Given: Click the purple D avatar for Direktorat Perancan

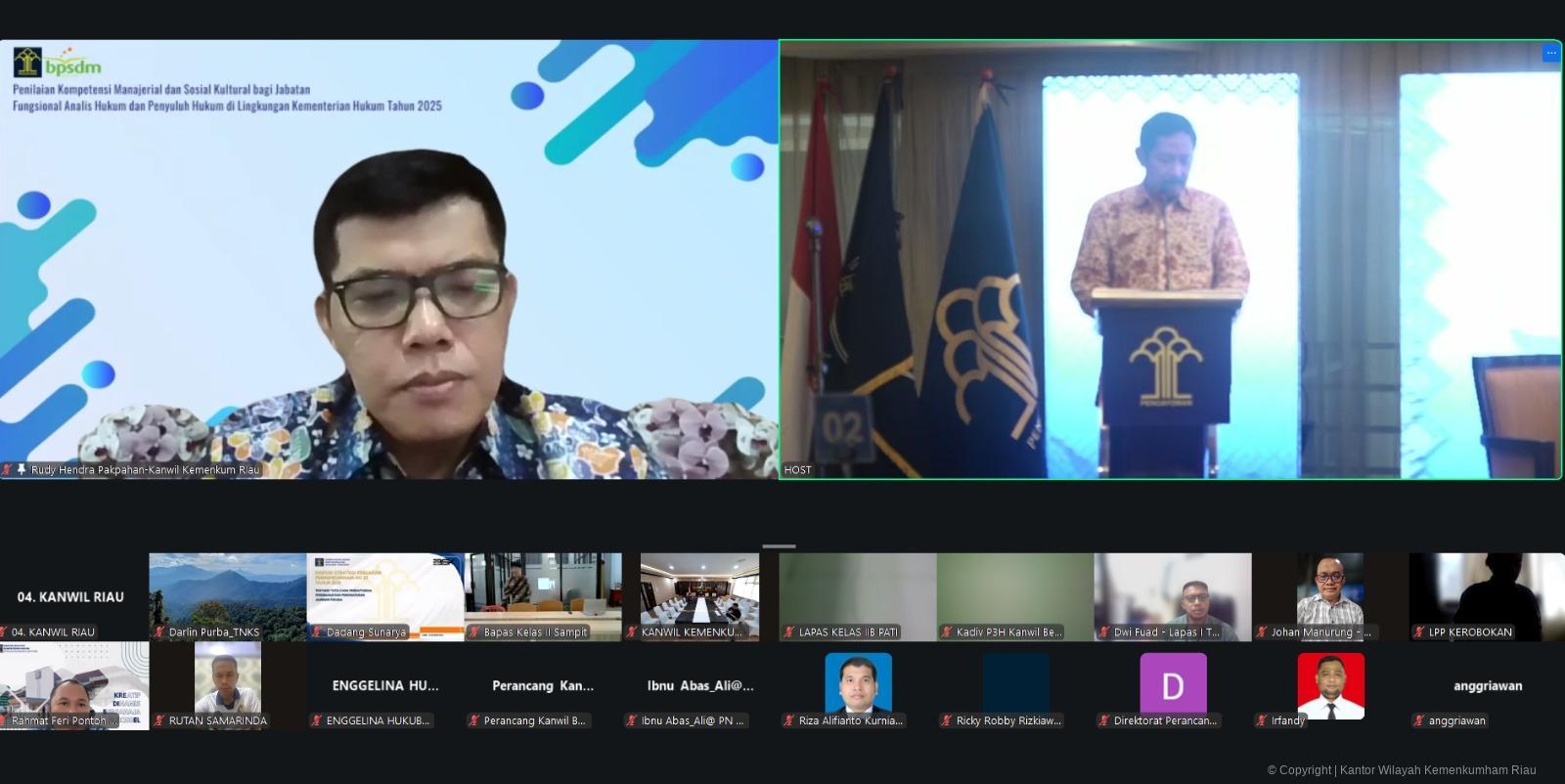Looking at the screenshot, I should tap(1173, 685).
